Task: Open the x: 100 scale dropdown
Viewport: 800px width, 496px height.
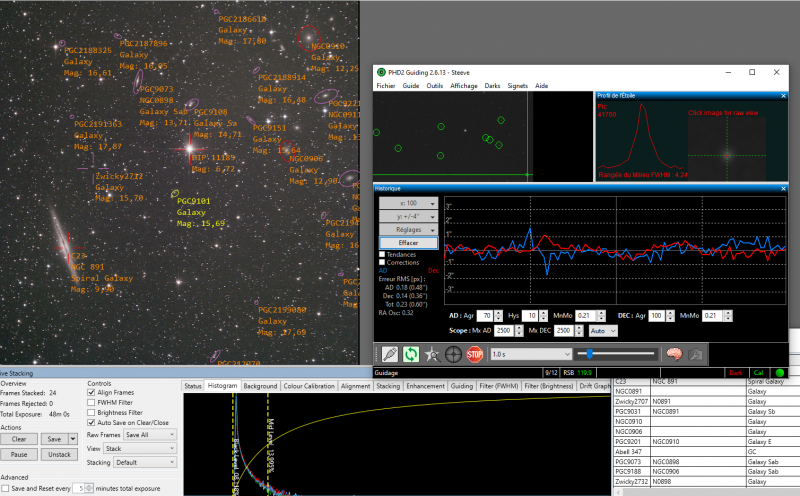Action: click(x=408, y=203)
